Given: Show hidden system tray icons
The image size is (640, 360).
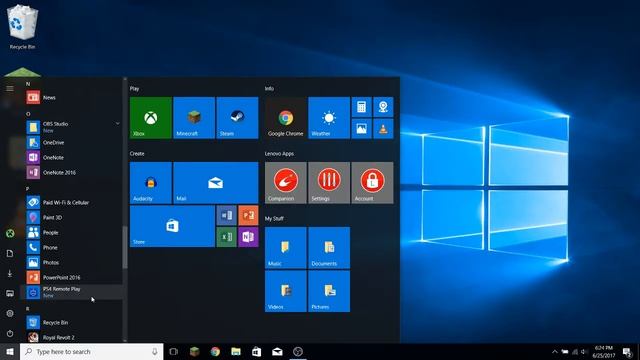Looking at the screenshot, I should pos(554,351).
